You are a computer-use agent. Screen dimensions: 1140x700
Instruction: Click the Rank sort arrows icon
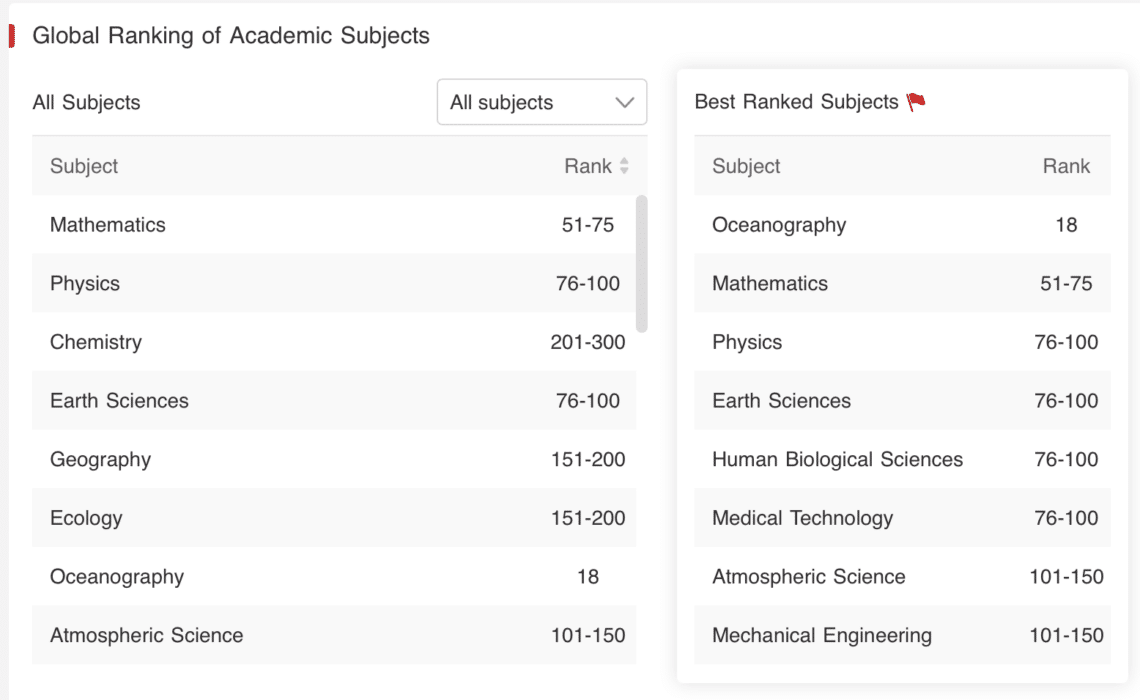coord(625,167)
